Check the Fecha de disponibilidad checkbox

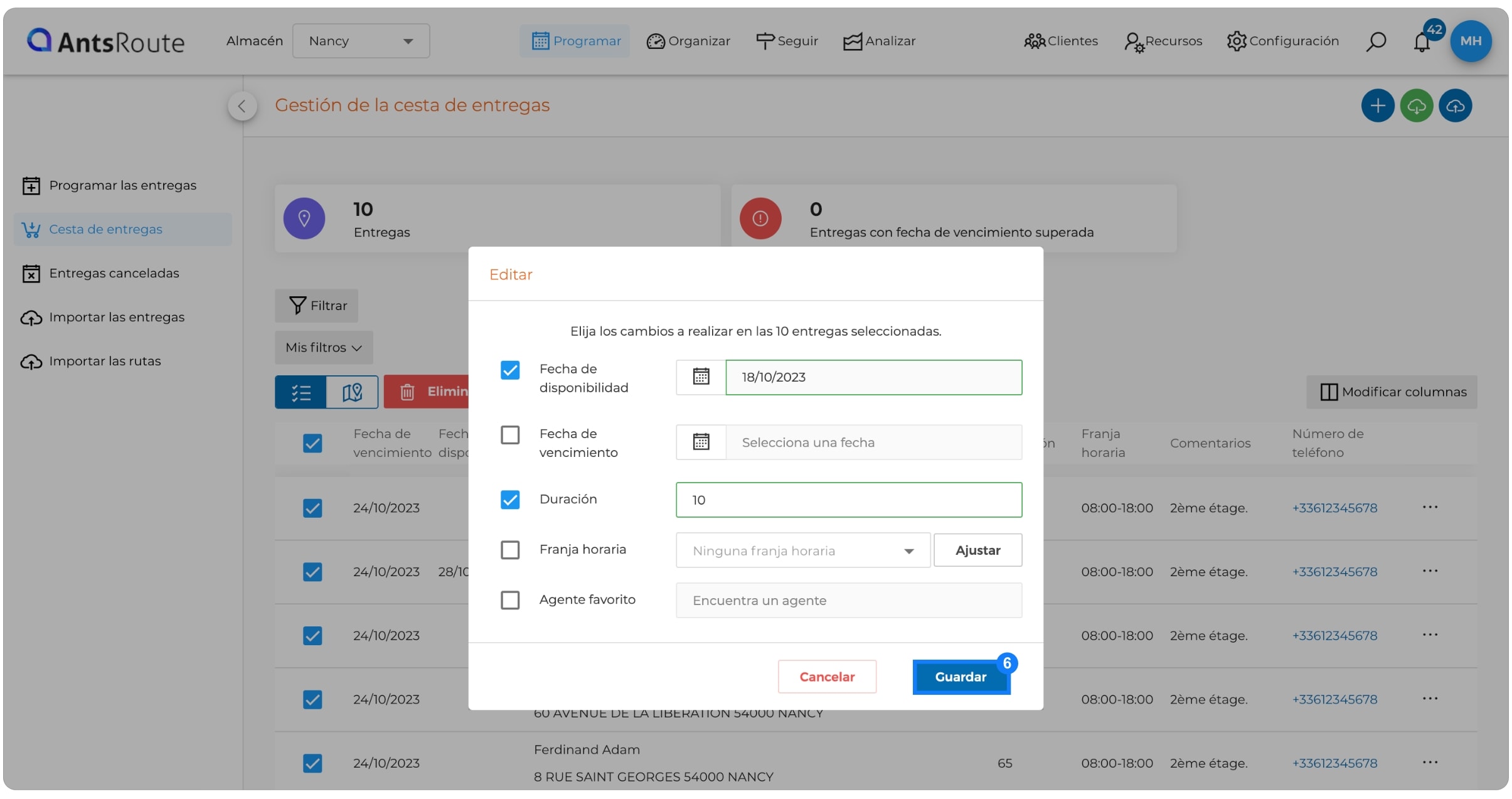510,370
